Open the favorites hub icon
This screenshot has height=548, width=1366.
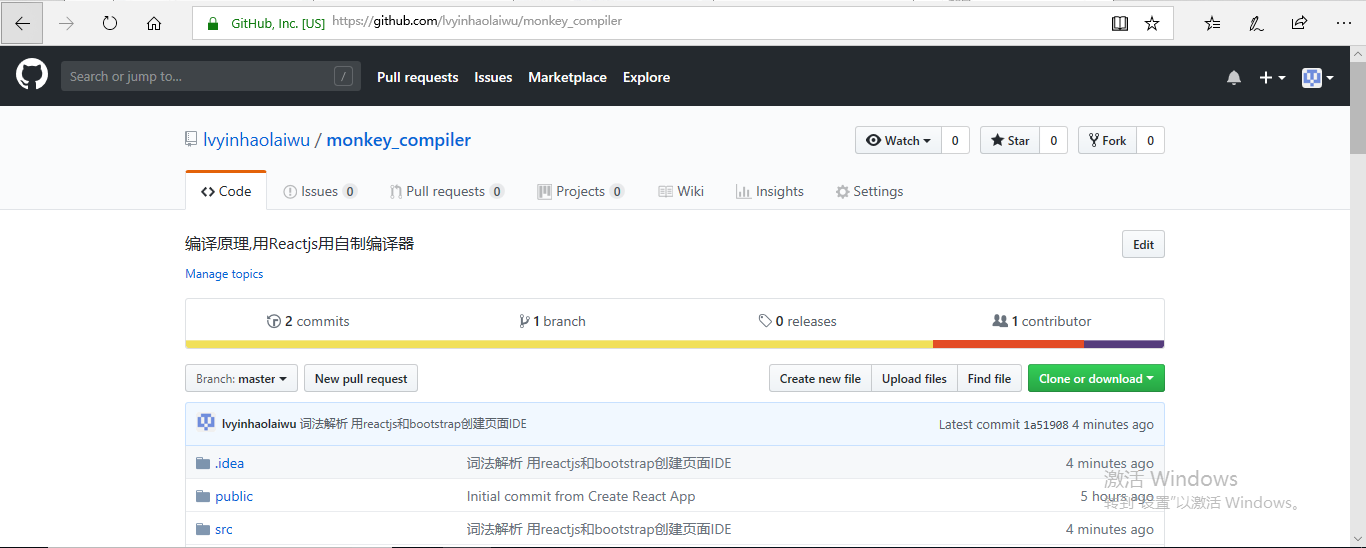pyautogui.click(x=1212, y=23)
